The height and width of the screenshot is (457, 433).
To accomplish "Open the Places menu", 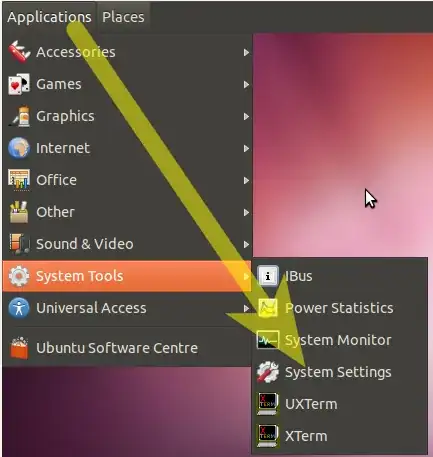I will point(123,17).
